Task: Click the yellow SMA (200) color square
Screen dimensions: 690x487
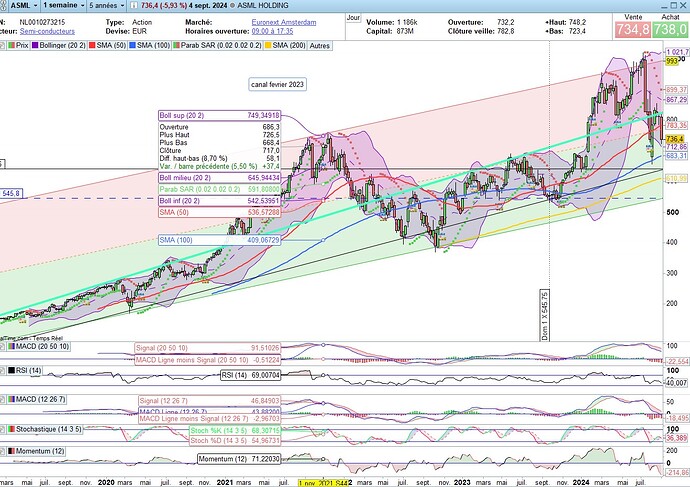Action: [x=268, y=45]
